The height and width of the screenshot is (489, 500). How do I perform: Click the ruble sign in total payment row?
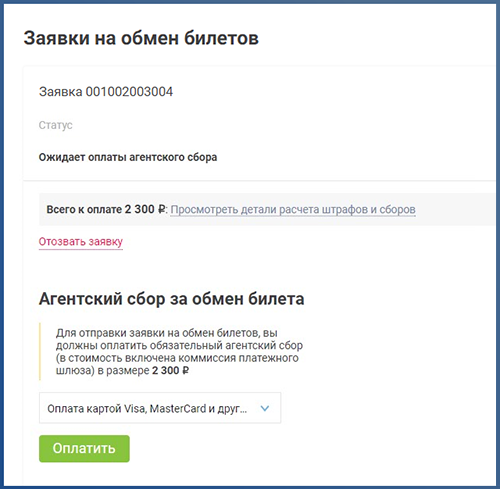point(161,209)
